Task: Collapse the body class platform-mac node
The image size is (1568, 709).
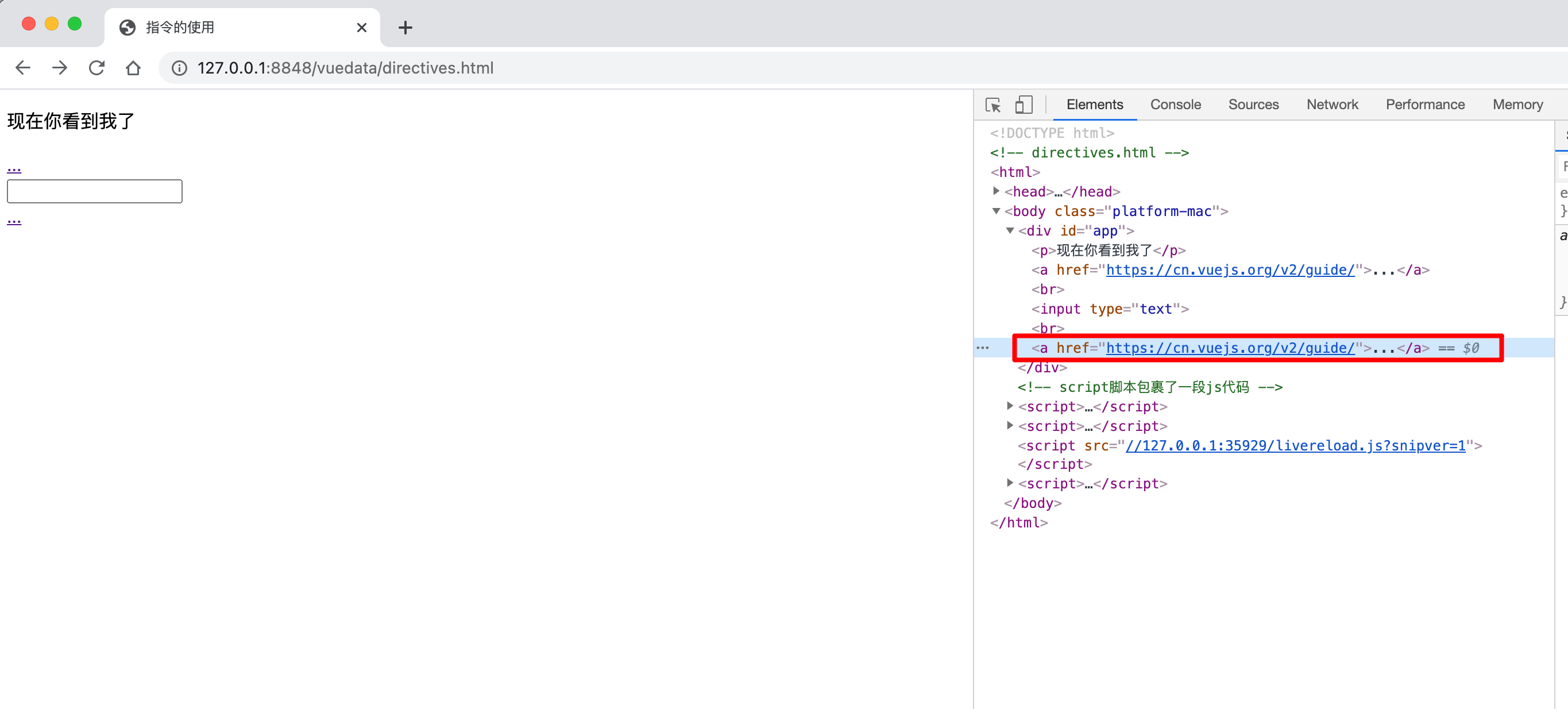Action: [996, 211]
